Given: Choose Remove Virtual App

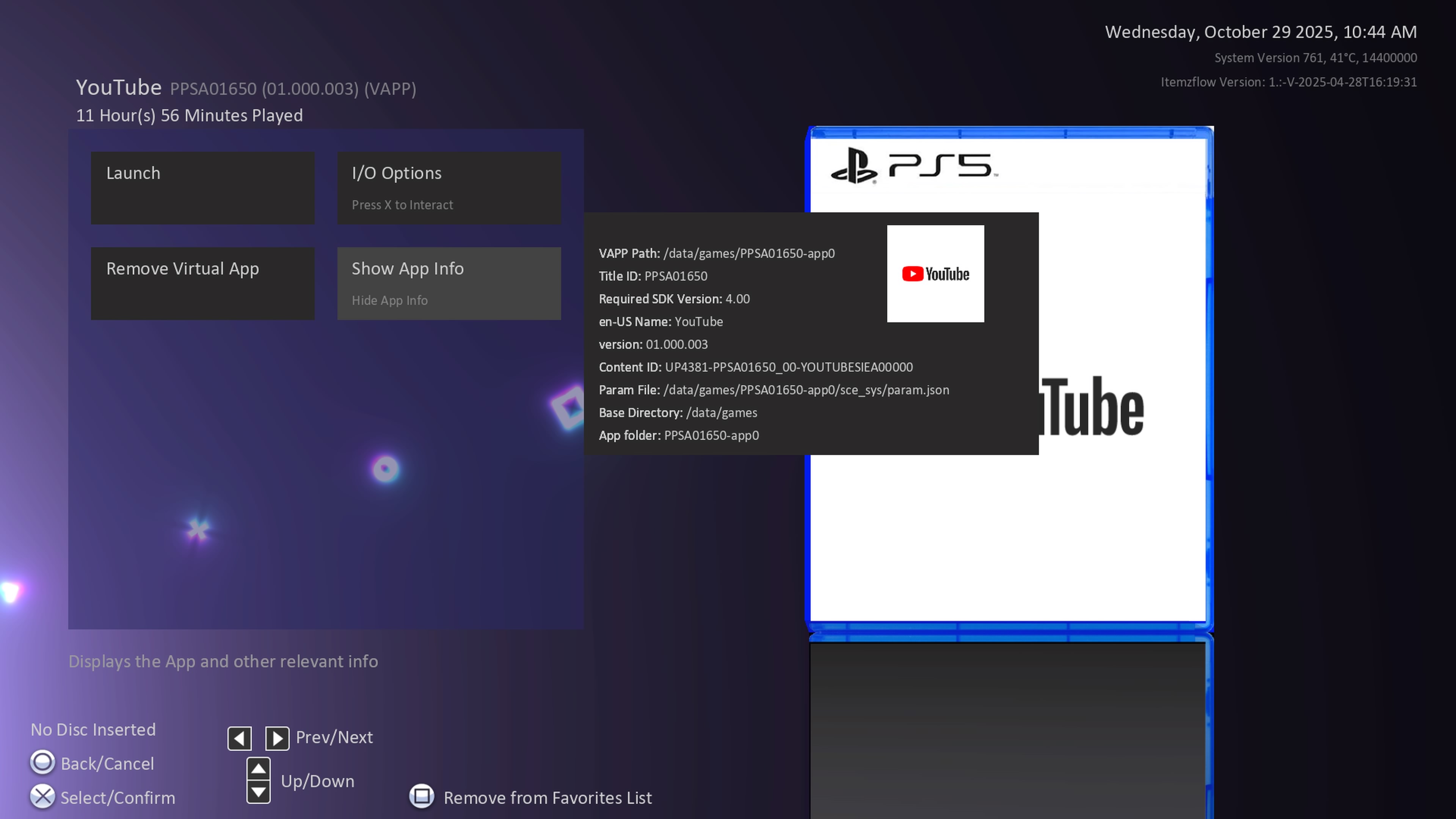Looking at the screenshot, I should [x=203, y=283].
